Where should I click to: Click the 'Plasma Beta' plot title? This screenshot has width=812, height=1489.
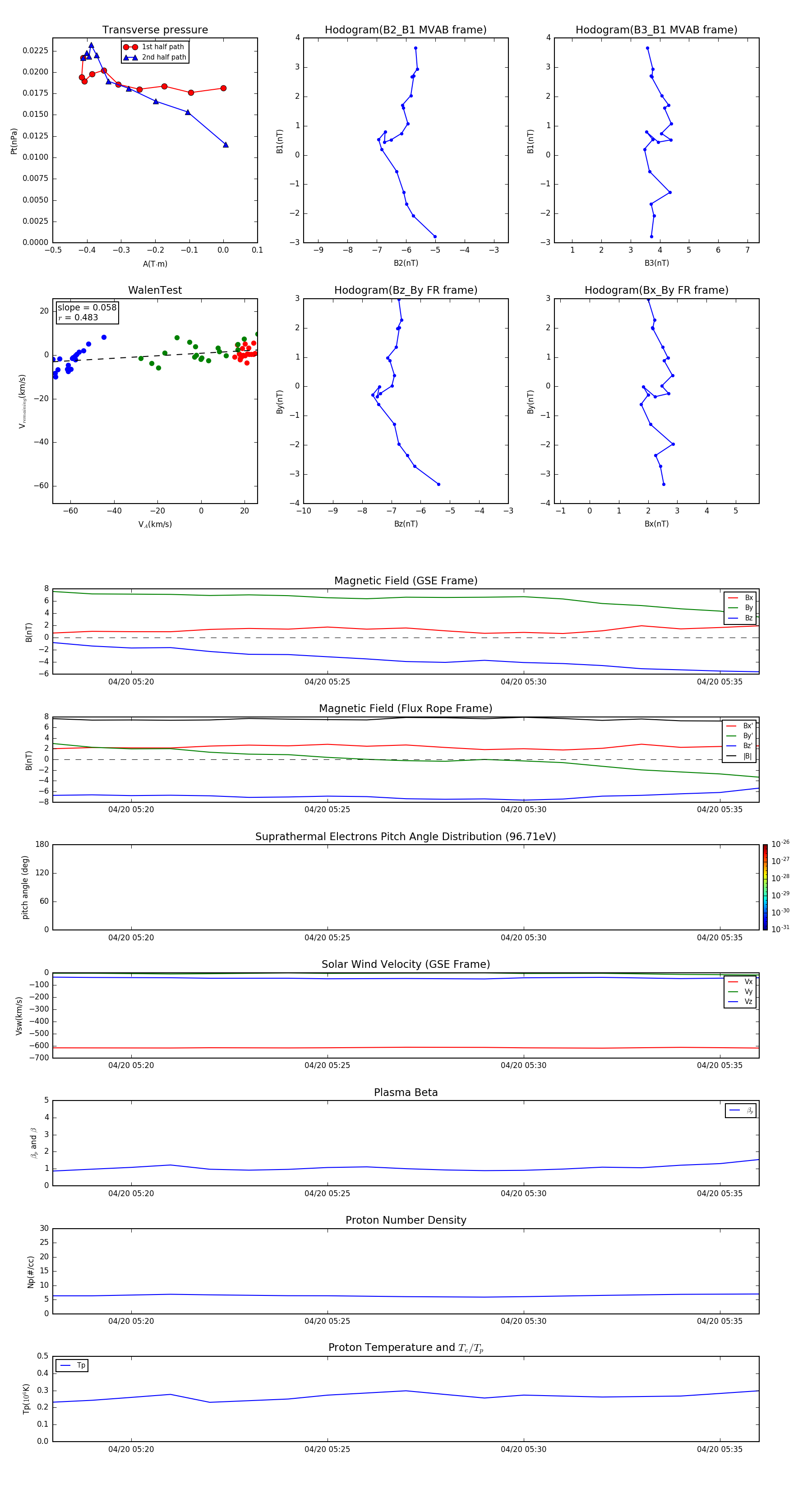[x=406, y=1092]
